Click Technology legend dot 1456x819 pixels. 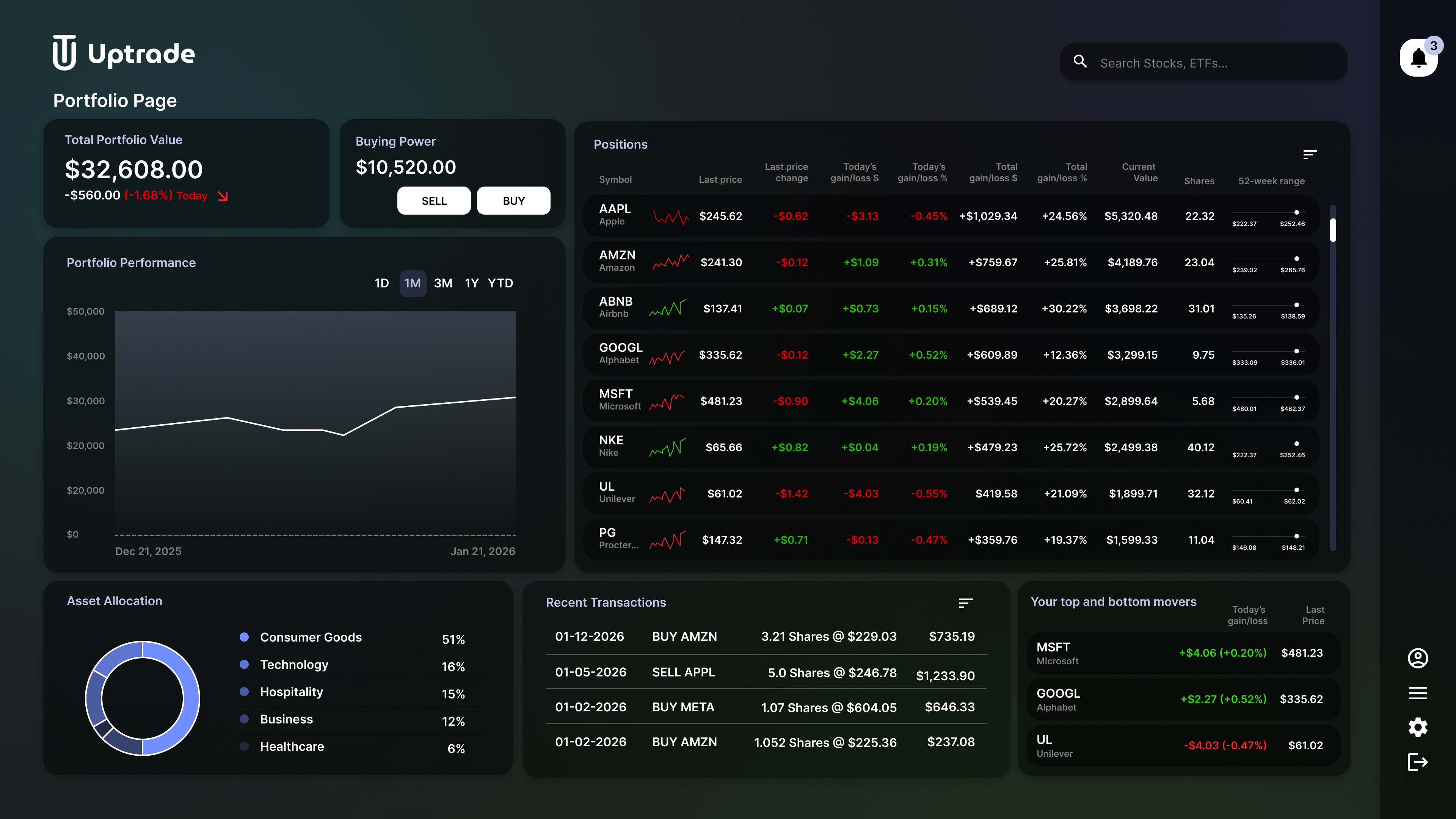[244, 664]
